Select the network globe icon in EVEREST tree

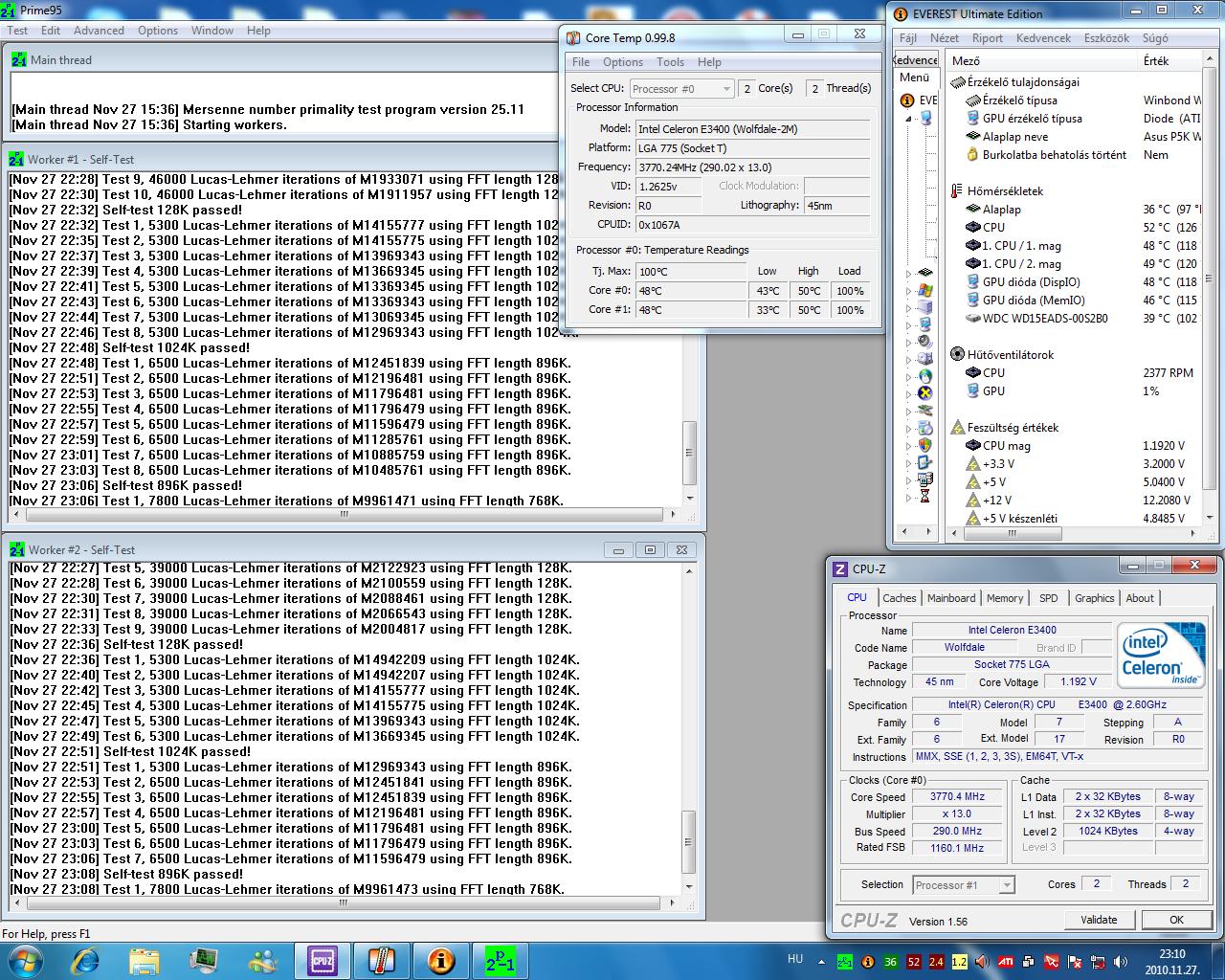925,375
